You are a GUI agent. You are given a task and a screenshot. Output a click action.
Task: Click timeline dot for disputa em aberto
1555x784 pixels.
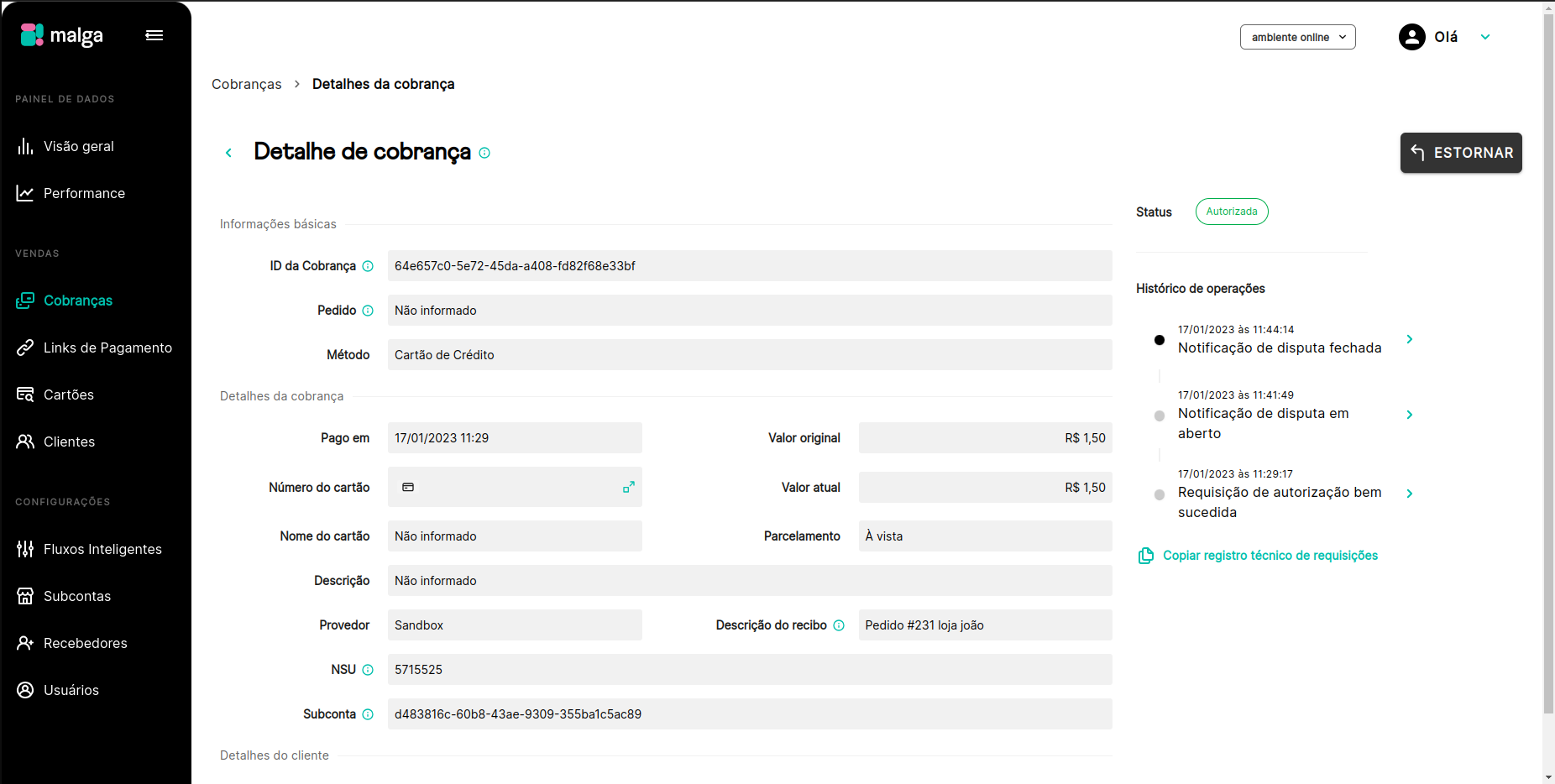pos(1160,416)
